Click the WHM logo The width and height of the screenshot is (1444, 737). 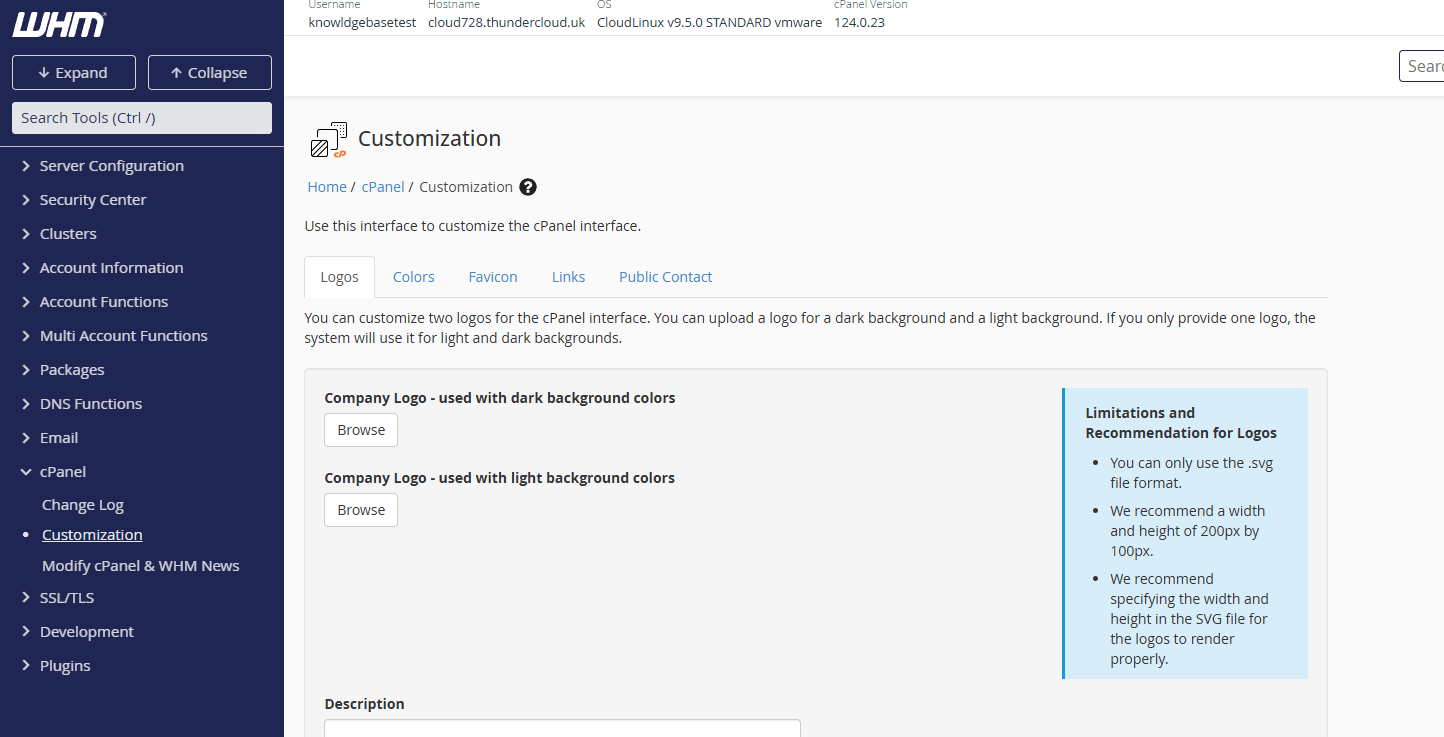click(59, 25)
